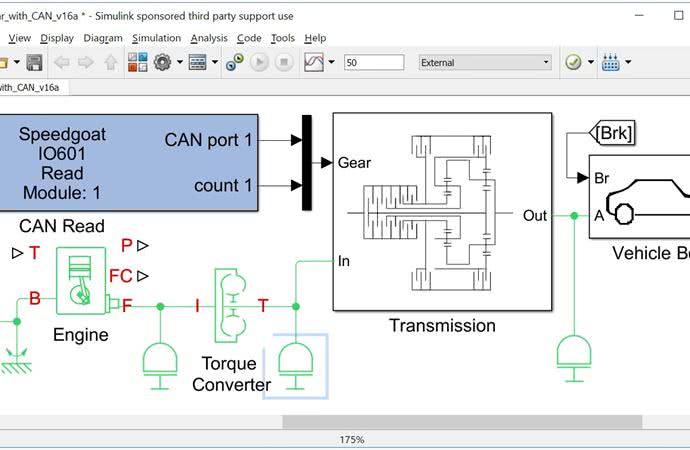Open Model Configuration Parameters gear icon
The image size is (690, 450).
pyautogui.click(x=164, y=62)
